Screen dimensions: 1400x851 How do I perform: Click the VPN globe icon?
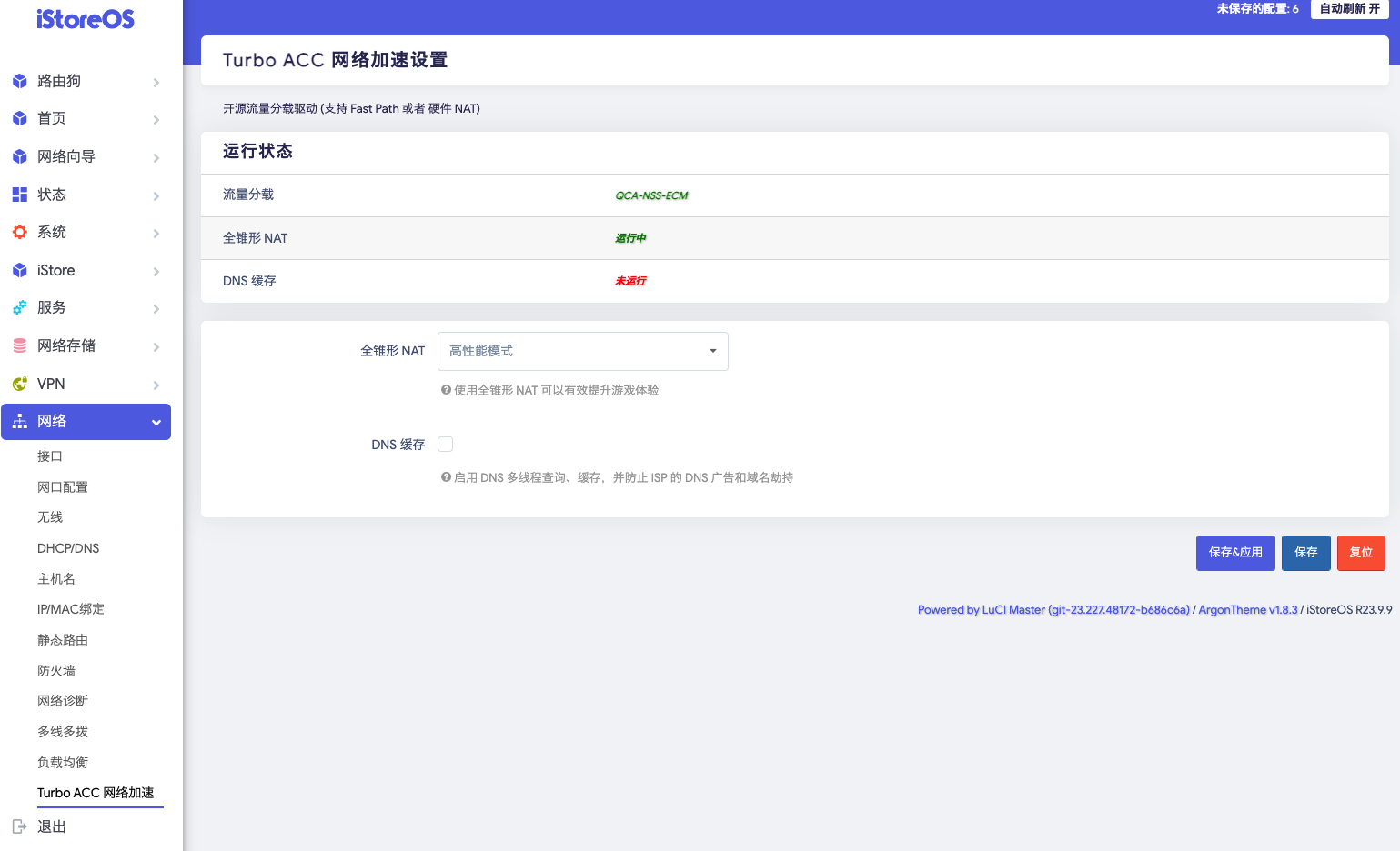pos(20,384)
